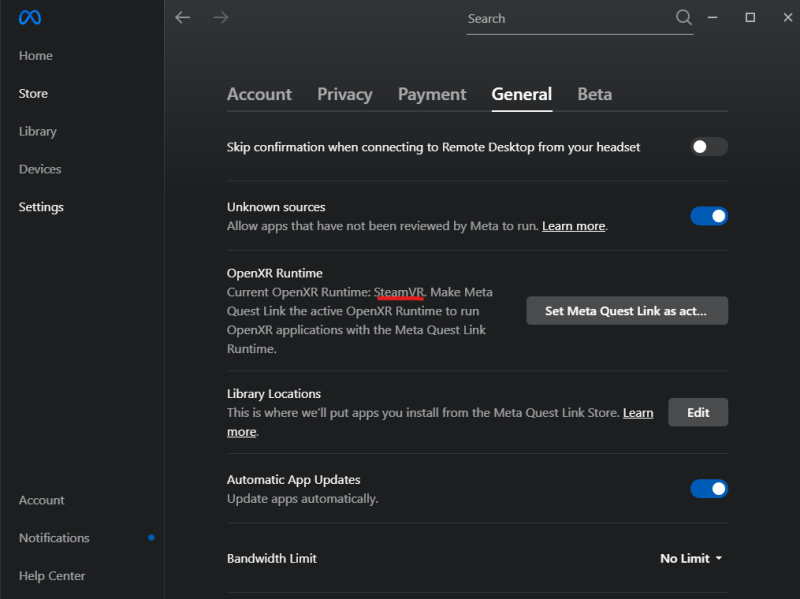Click the search magnifier icon

[x=684, y=18]
